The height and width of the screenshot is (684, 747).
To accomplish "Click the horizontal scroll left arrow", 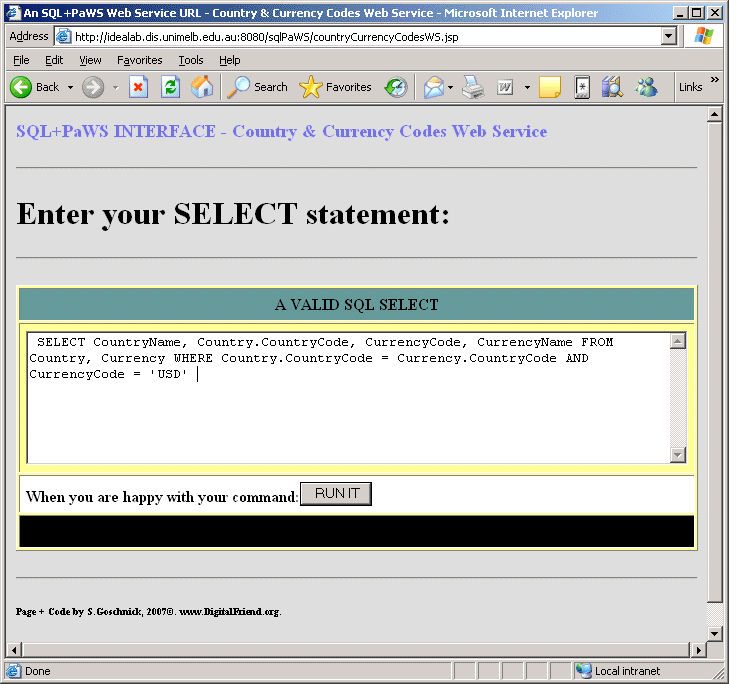I will pyautogui.click(x=14, y=650).
